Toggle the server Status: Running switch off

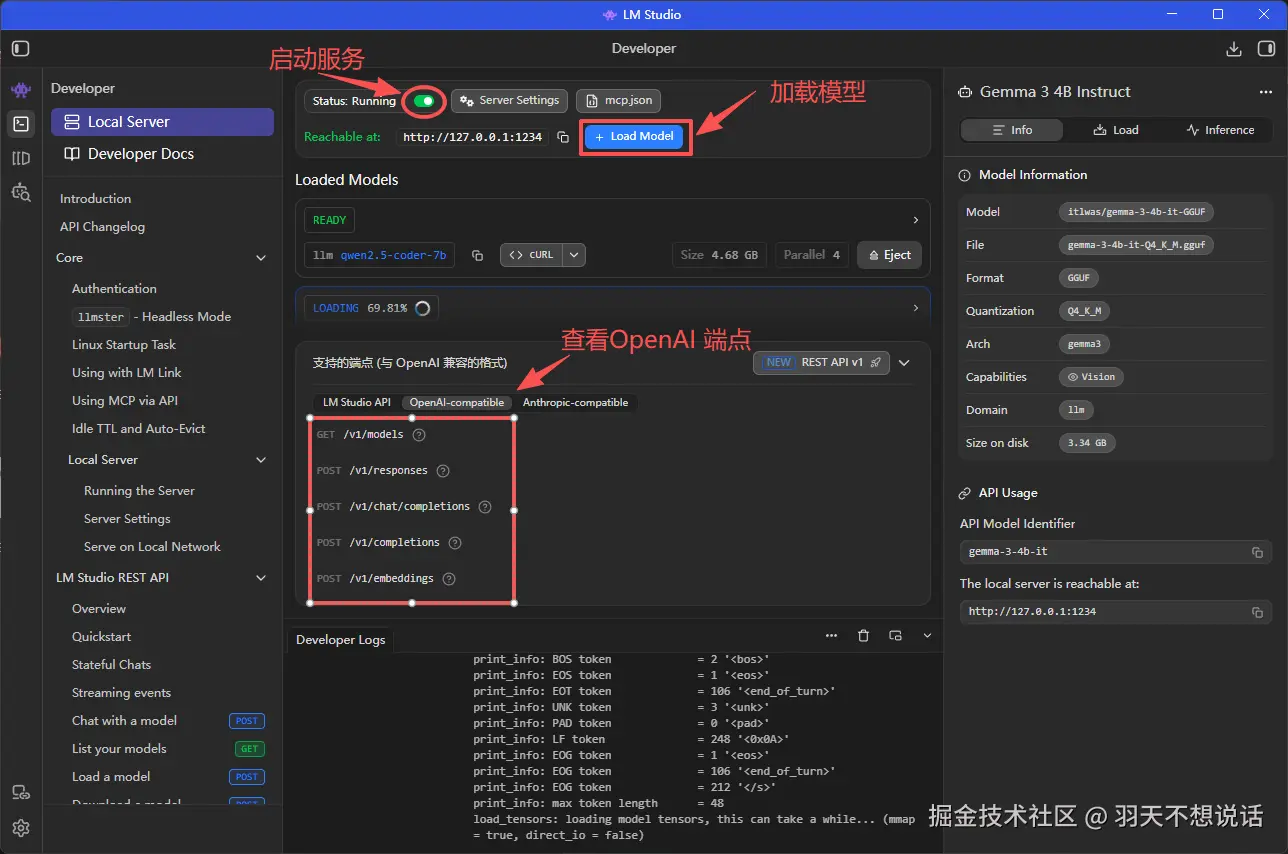click(422, 101)
